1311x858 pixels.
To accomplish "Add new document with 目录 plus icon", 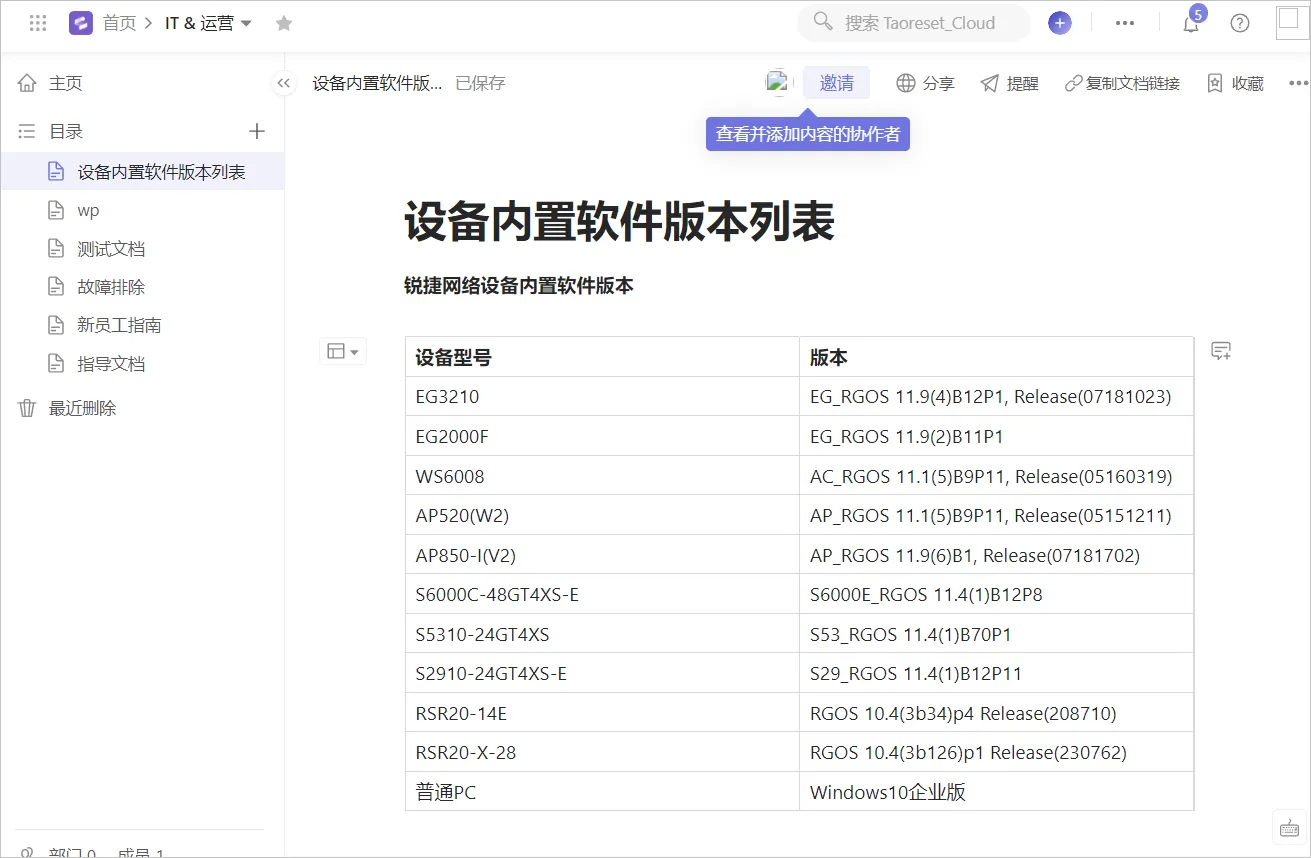I will pyautogui.click(x=257, y=131).
